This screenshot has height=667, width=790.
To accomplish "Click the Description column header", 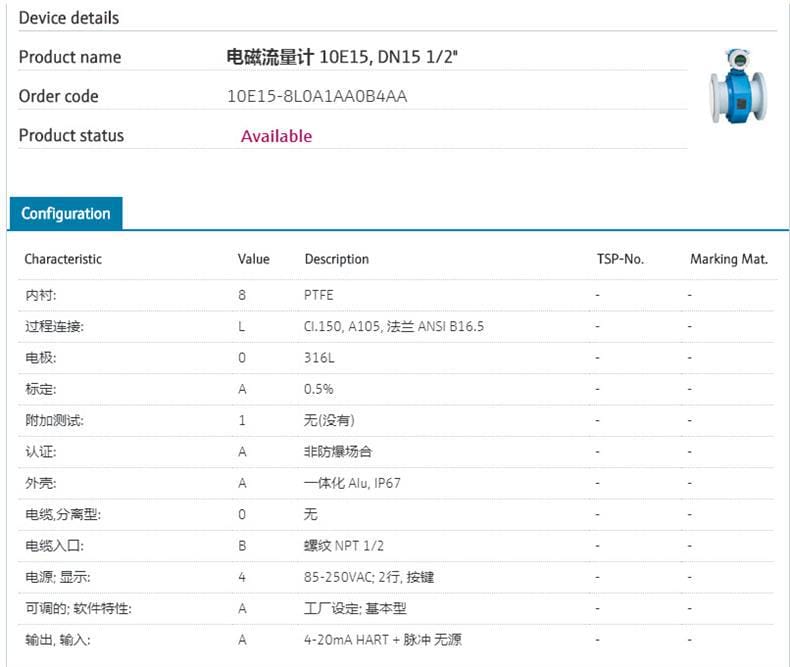I will 336,259.
